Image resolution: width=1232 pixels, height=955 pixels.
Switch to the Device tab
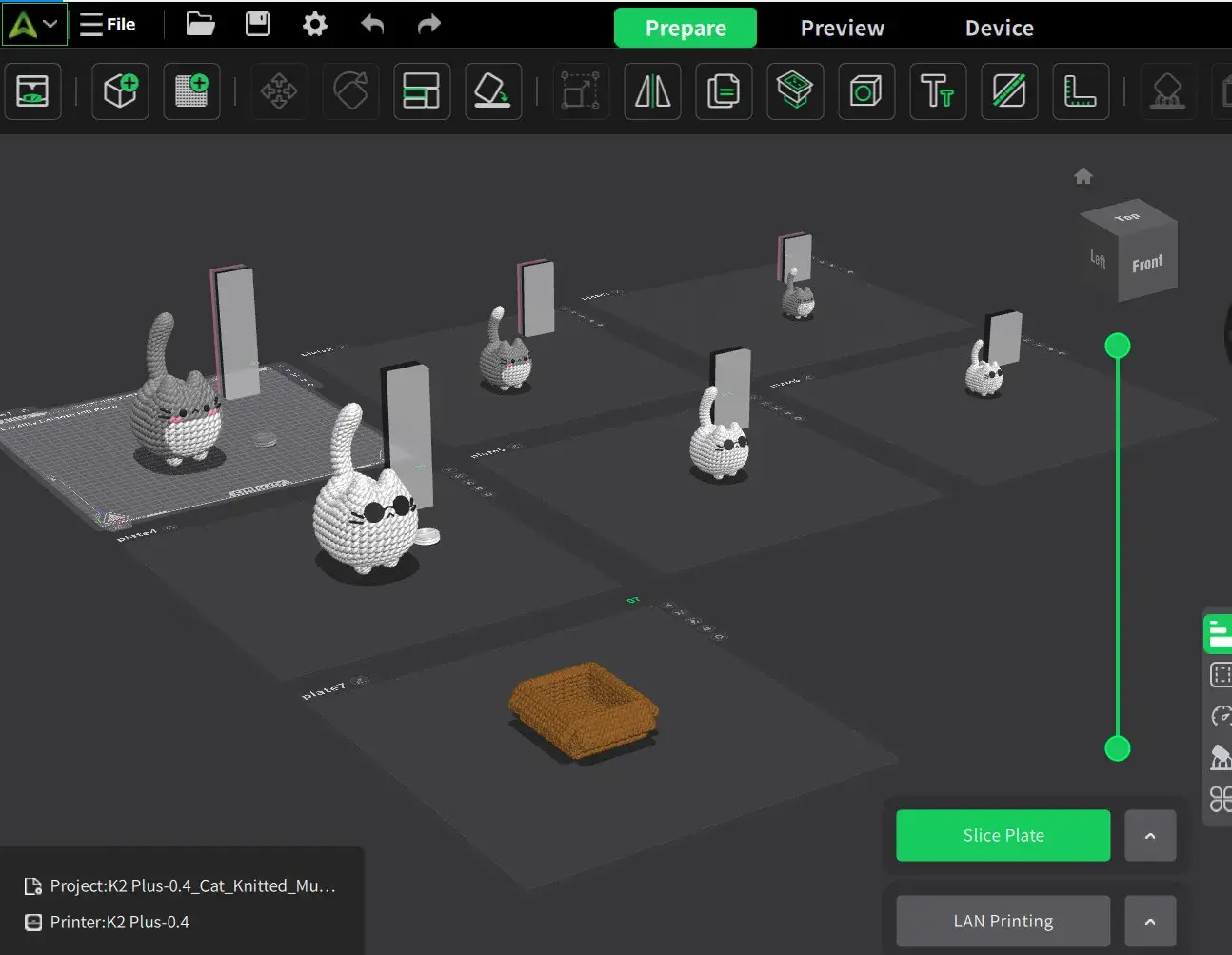click(999, 28)
